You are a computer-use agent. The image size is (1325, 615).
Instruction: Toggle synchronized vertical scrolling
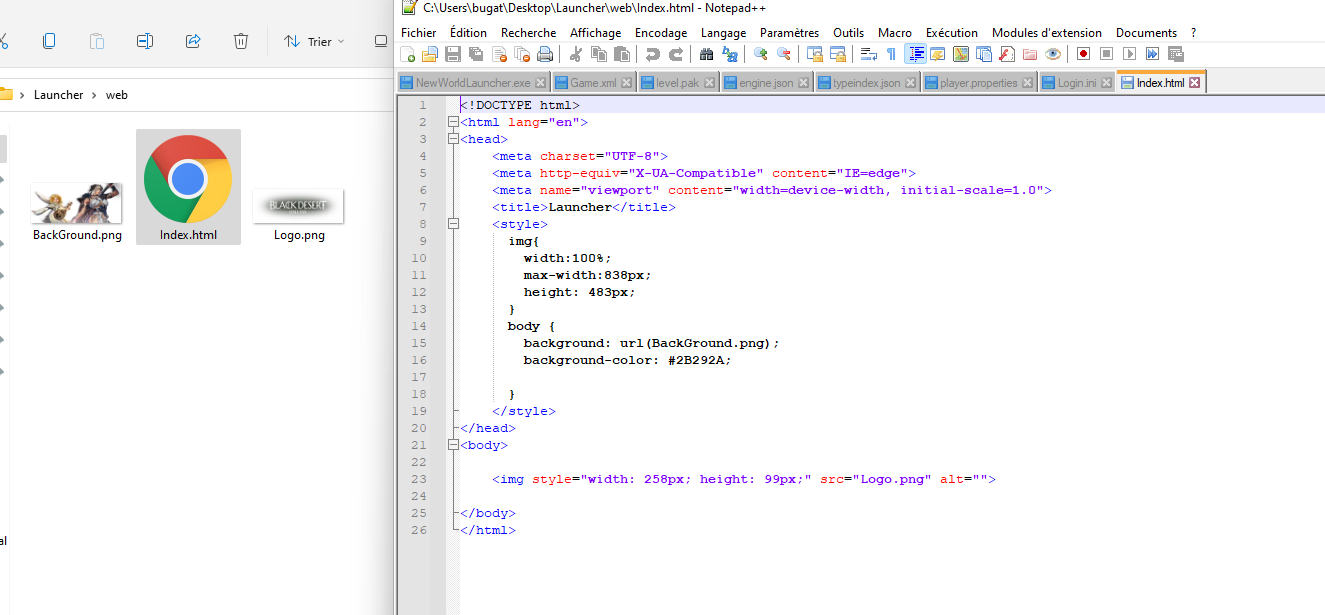point(815,54)
